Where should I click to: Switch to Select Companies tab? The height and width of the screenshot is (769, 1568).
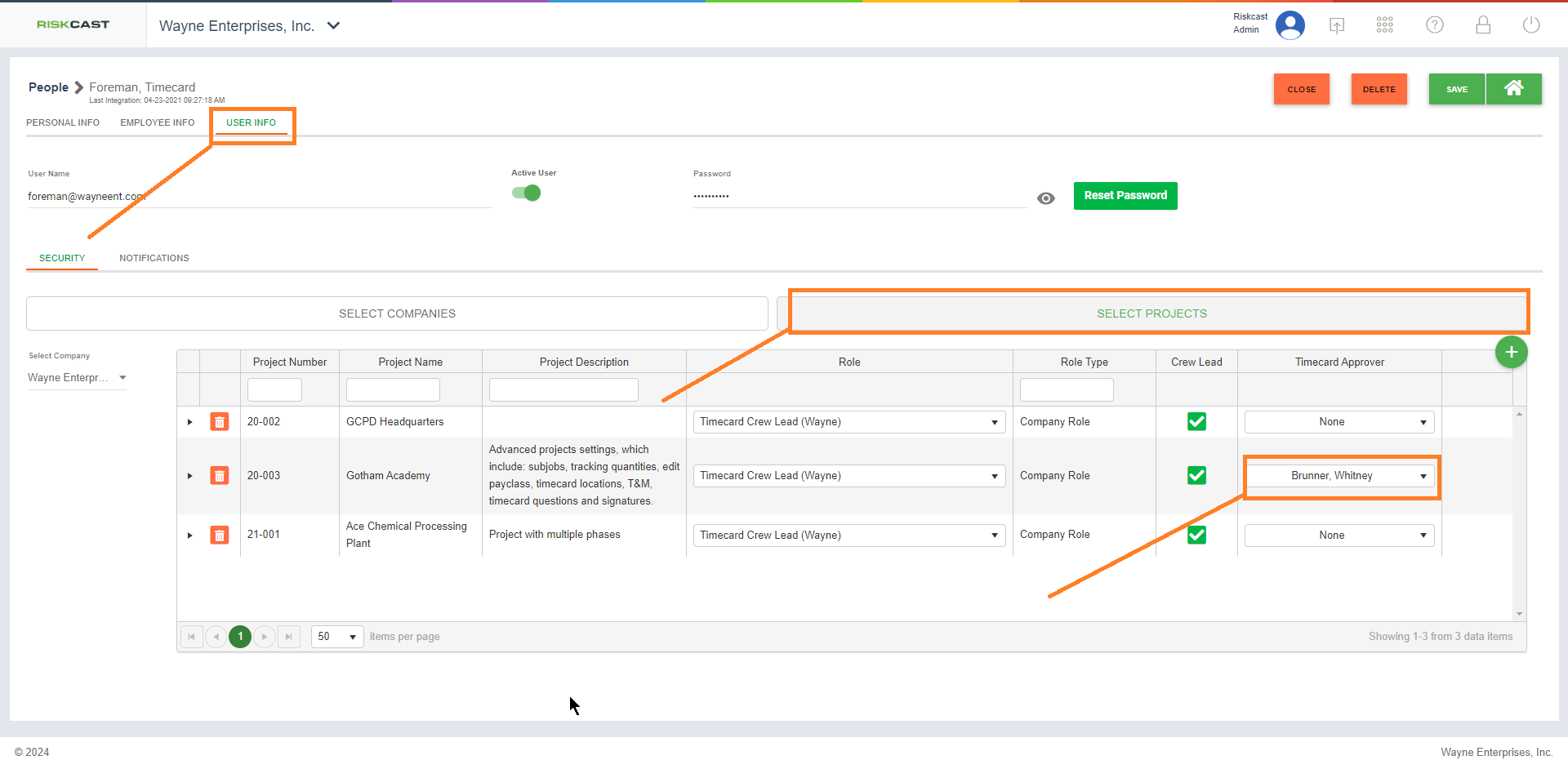(x=397, y=313)
